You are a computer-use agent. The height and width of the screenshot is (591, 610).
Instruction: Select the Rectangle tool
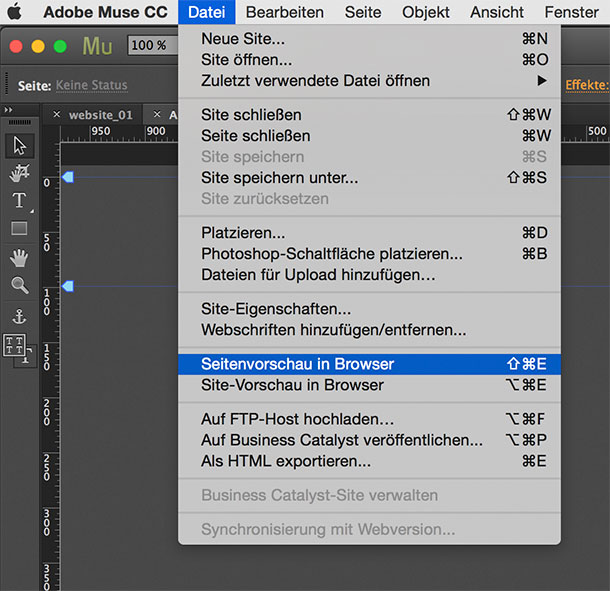(x=19, y=228)
